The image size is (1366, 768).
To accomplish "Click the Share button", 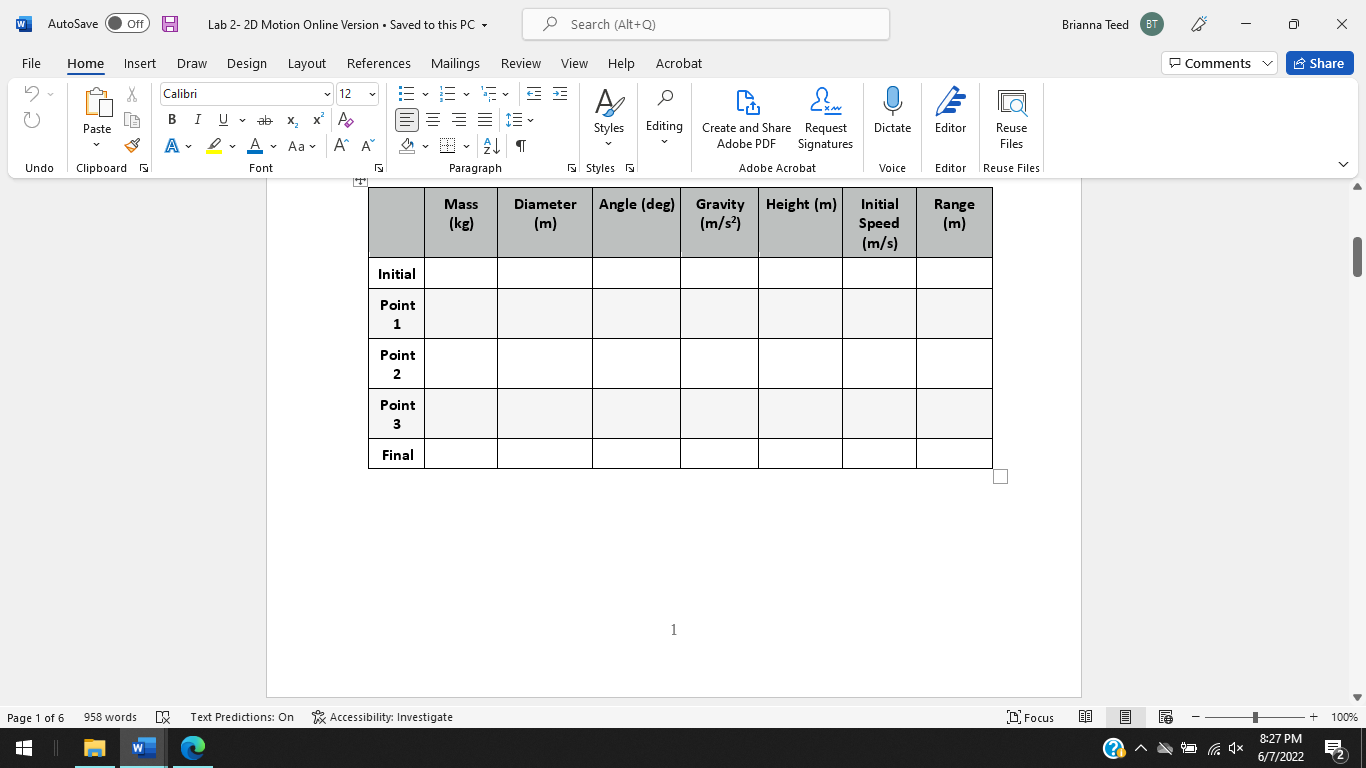I will click(x=1319, y=63).
